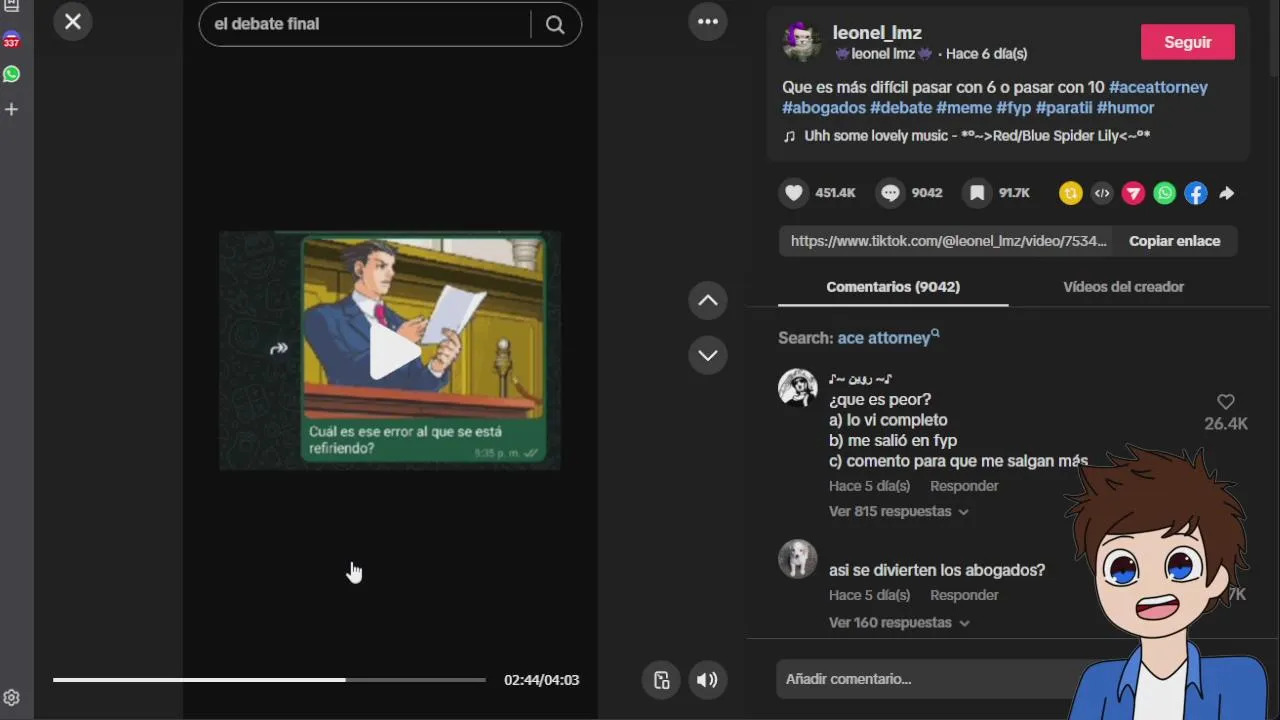The height and width of the screenshot is (720, 1280).
Task: Open the first commenter's avatar
Action: pos(798,388)
